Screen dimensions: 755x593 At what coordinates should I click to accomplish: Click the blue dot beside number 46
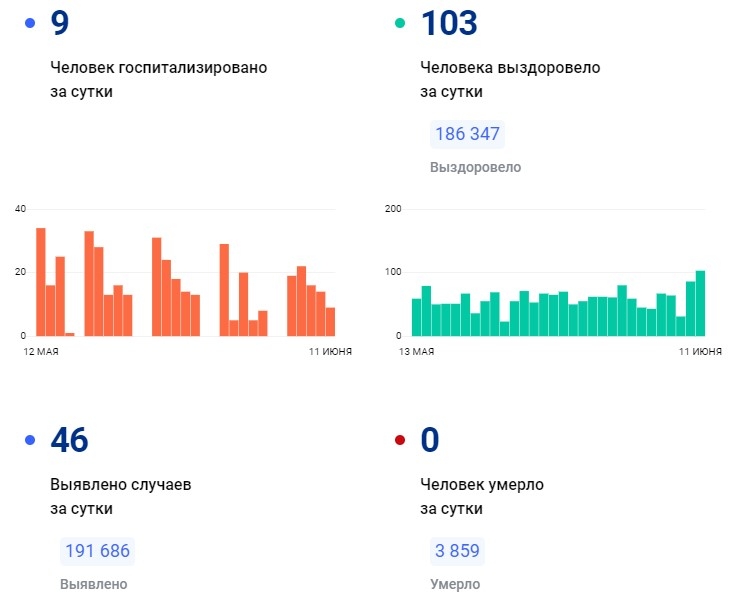pos(31,440)
